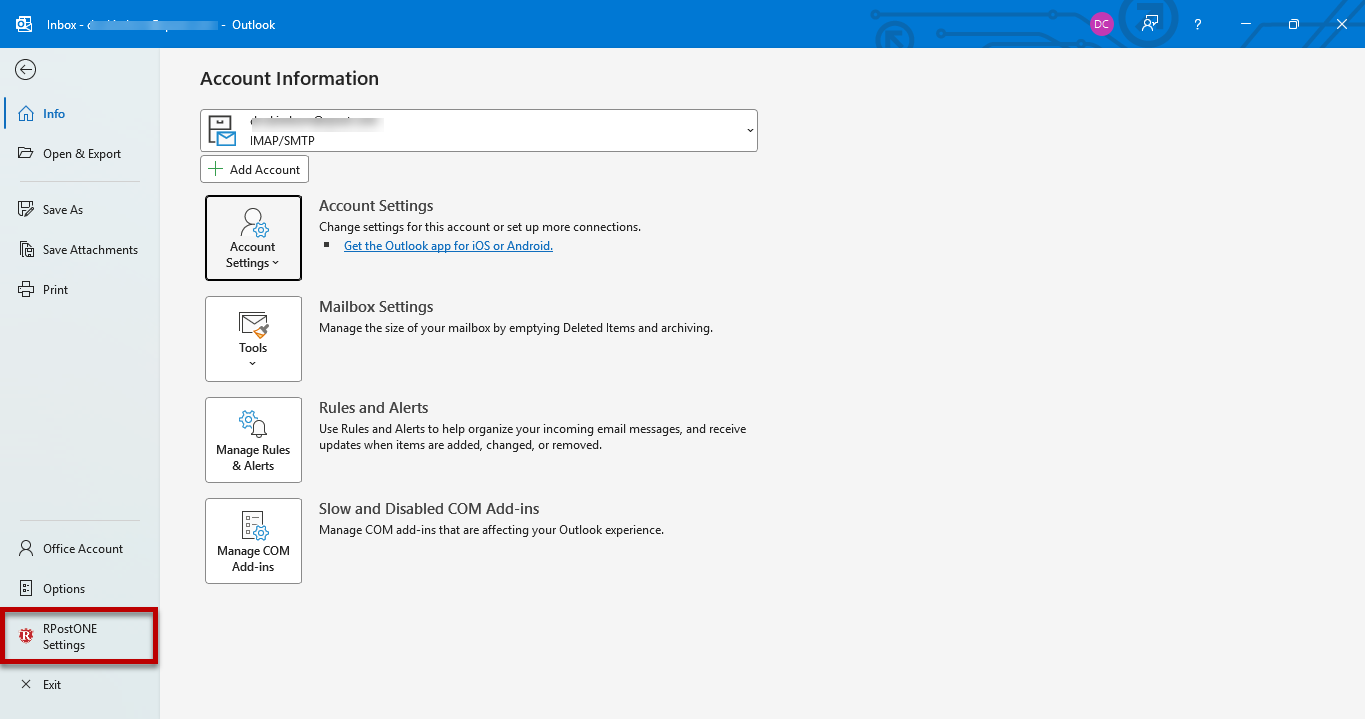Click the question mark help icon
The height and width of the screenshot is (719, 1365).
click(1198, 24)
